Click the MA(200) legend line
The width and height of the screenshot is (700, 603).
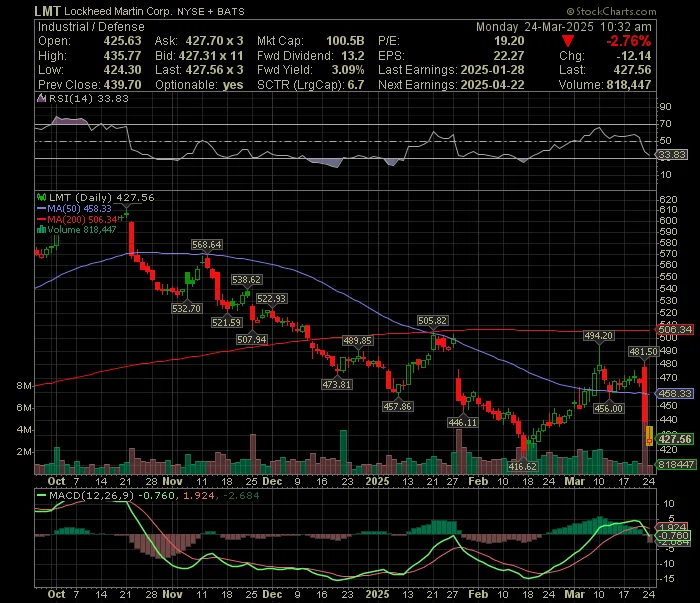pos(42,219)
